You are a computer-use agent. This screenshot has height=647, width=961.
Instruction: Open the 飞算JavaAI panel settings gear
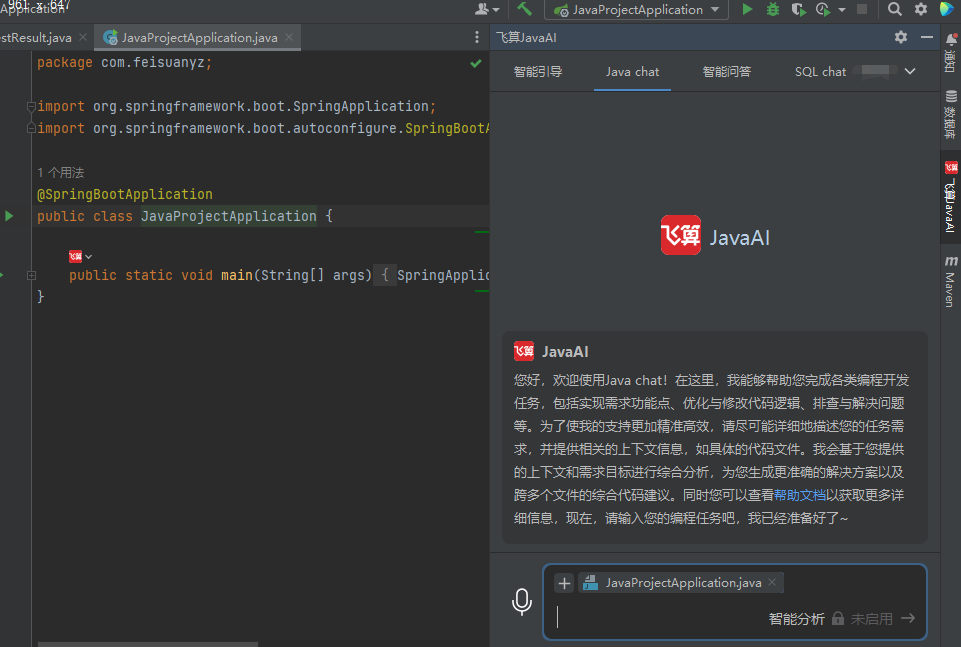[900, 37]
